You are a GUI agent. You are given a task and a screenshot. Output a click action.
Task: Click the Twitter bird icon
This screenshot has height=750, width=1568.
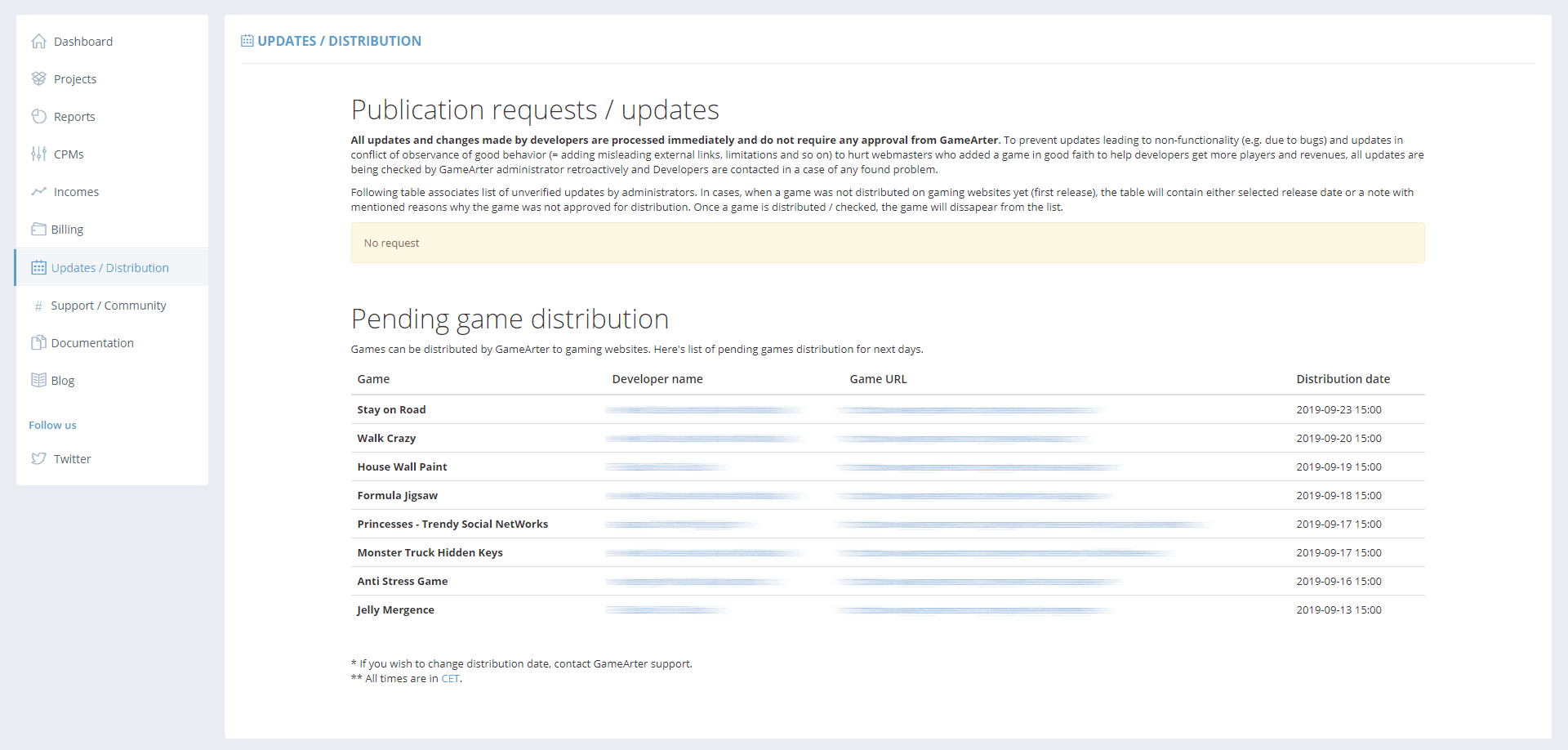click(x=38, y=458)
